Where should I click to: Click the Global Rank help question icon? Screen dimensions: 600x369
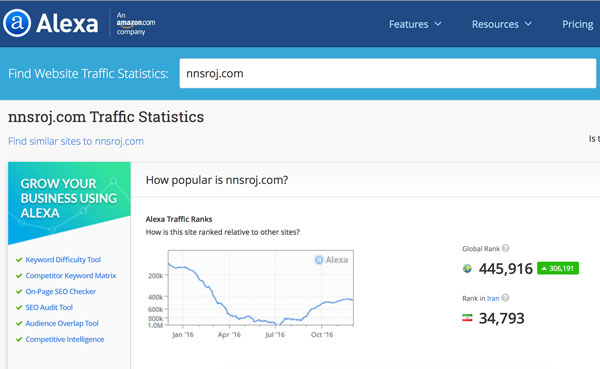(x=505, y=248)
